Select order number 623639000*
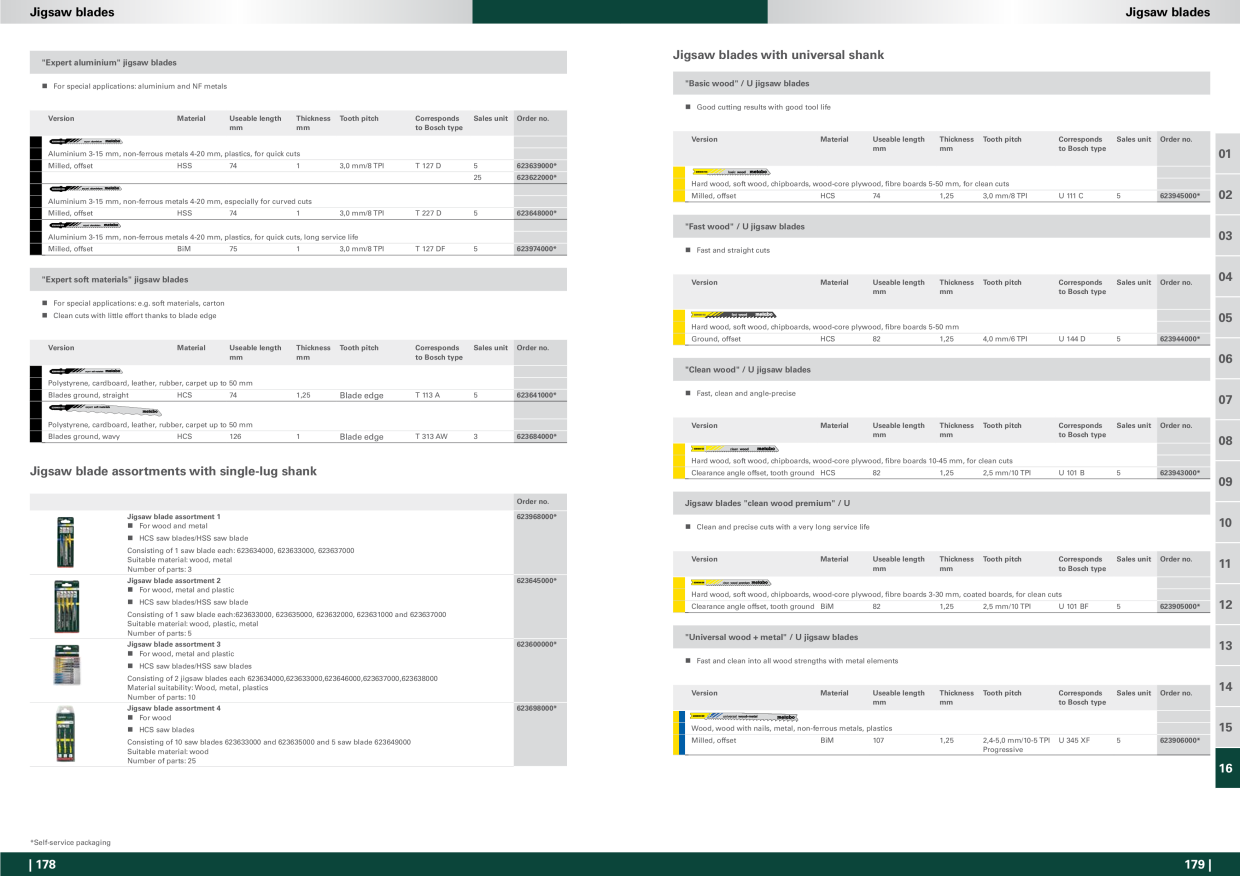 coord(536,166)
